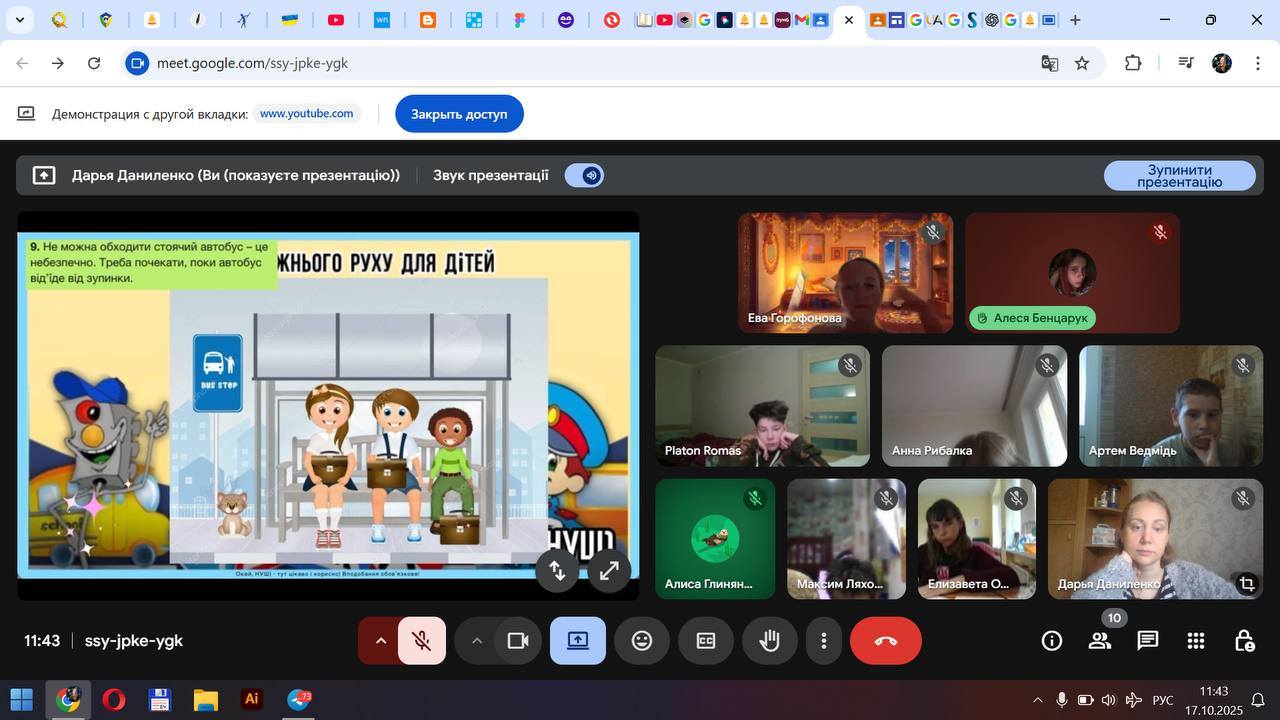Expand video settings chevron next to camera

(x=477, y=641)
